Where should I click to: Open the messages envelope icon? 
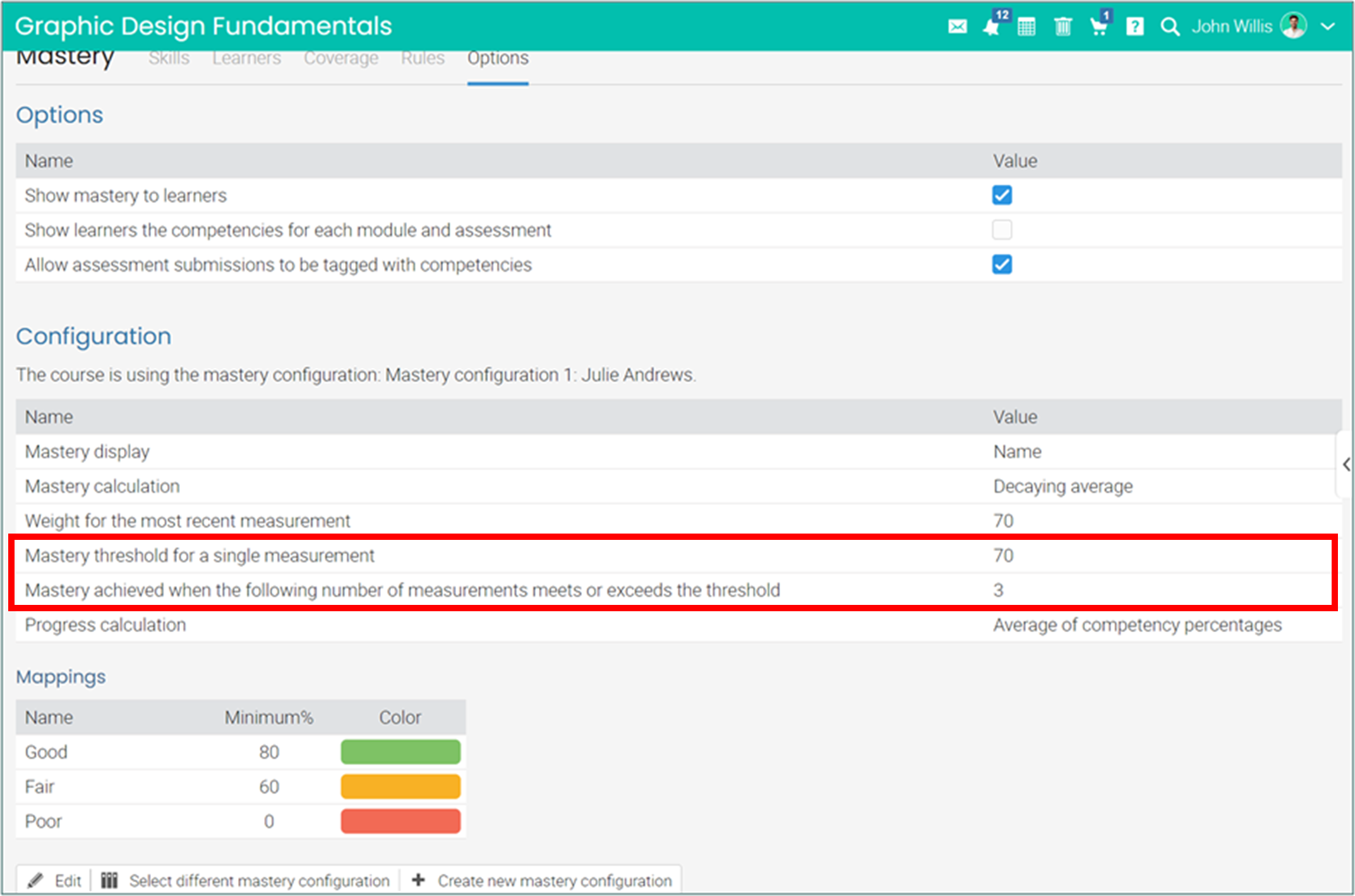[957, 27]
